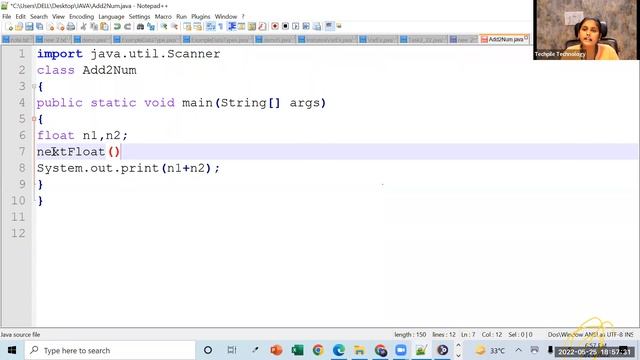Toggle word wrap toolbar button
The height and width of the screenshot is (360, 640).
click(211, 27)
